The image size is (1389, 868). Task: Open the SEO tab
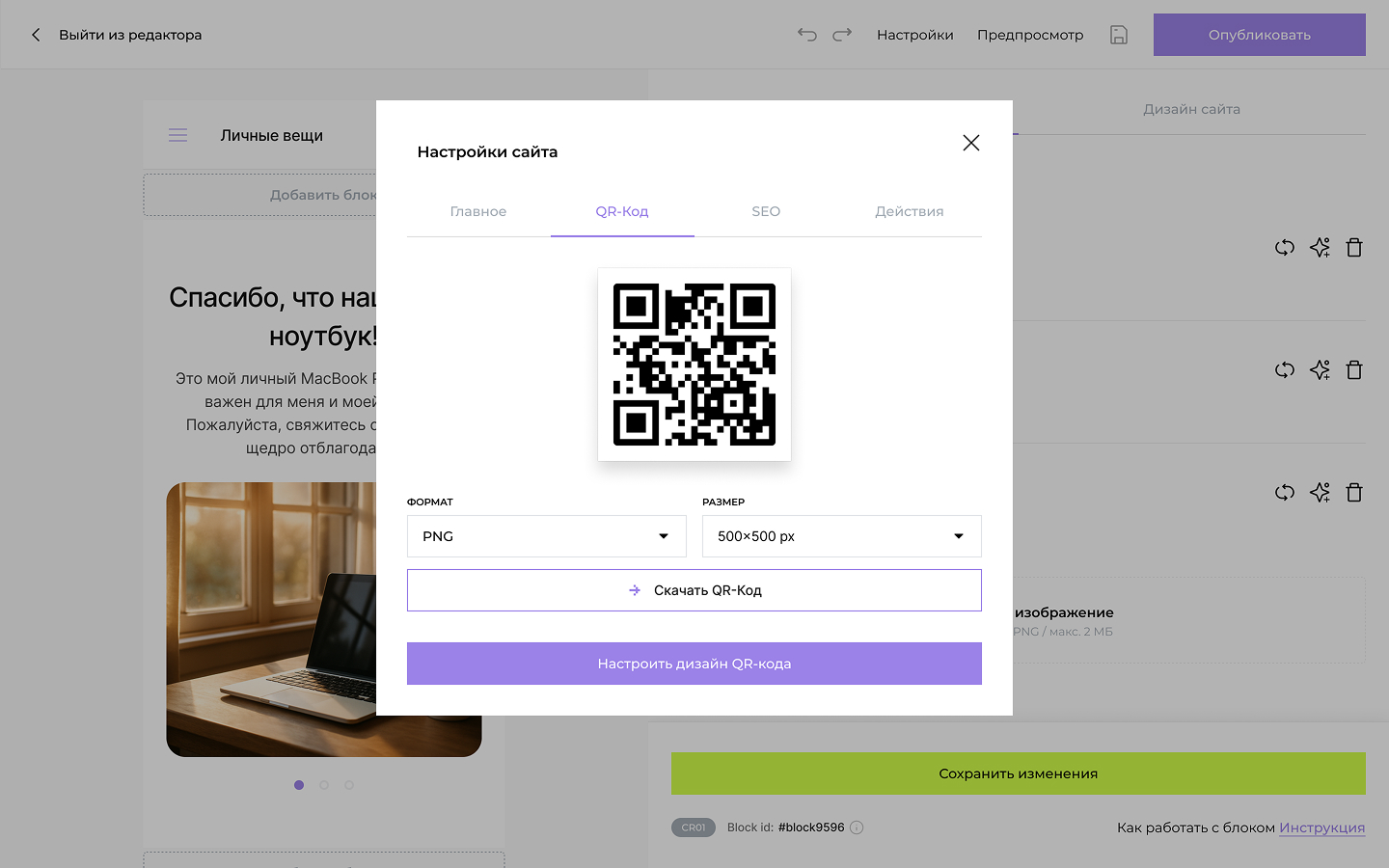click(766, 211)
